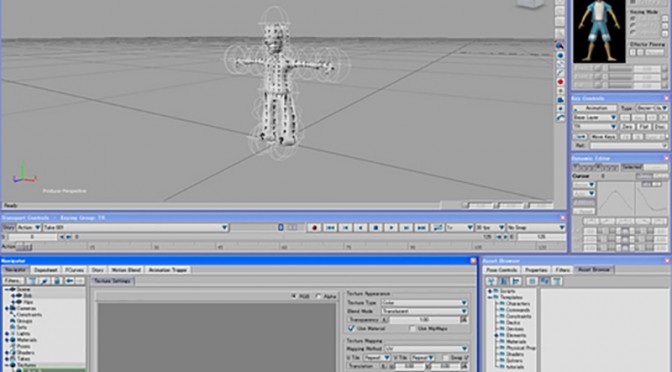Stop playback with the square Stop button
The width and height of the screenshot is (672, 372).
point(376,228)
